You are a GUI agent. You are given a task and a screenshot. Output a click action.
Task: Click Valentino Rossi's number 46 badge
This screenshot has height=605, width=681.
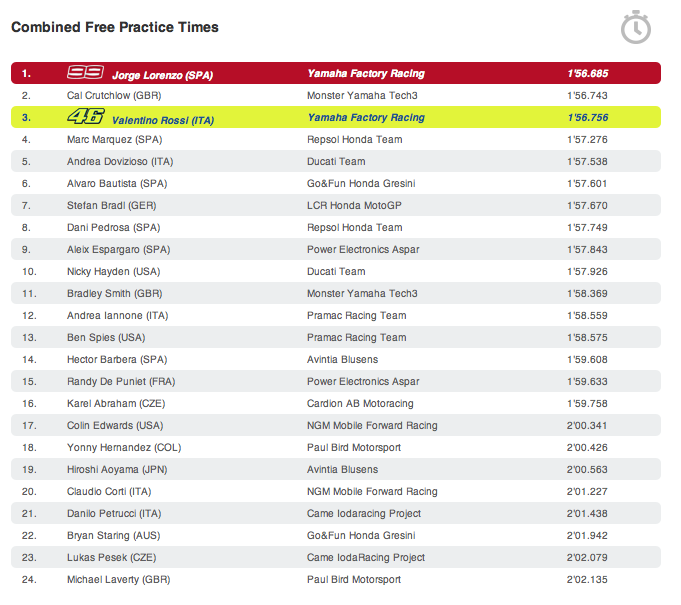[x=86, y=117]
